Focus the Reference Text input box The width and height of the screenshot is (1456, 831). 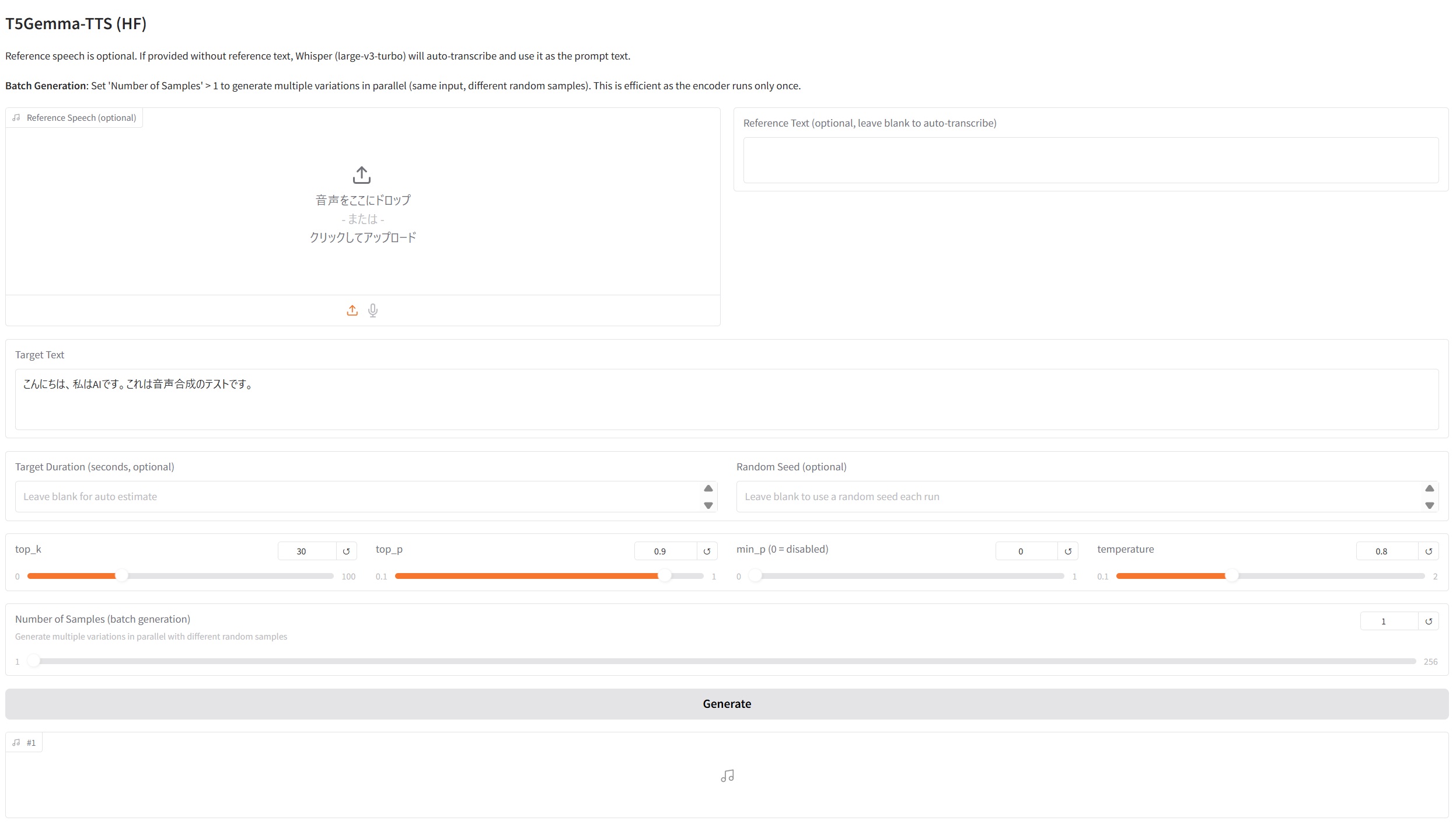(1090, 160)
